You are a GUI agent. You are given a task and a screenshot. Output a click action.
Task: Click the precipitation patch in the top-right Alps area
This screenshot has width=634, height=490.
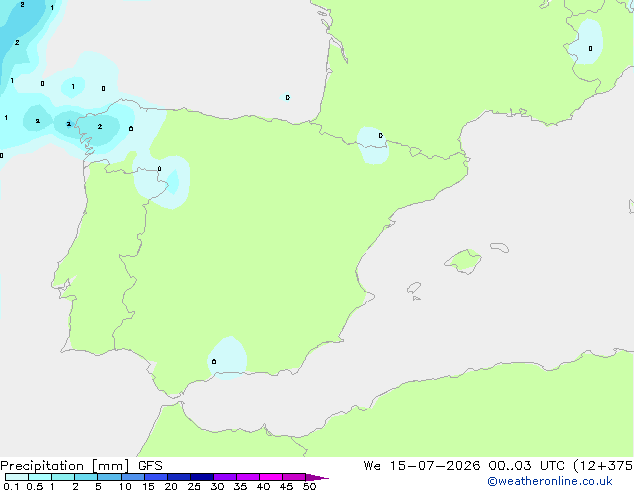(587, 42)
